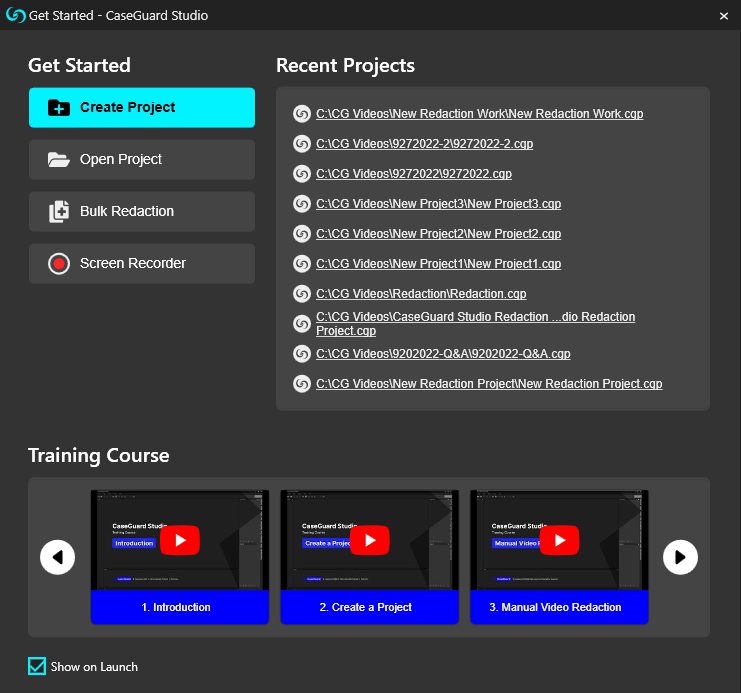Close the Get Started window
Screen dimensions: 741x693
(724, 16)
